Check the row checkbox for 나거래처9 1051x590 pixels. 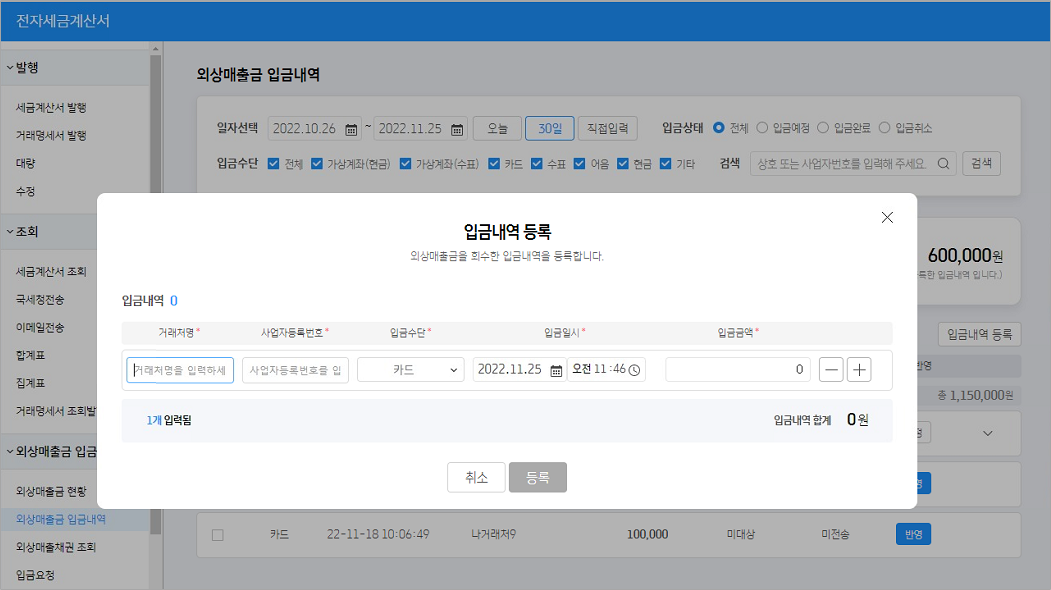pyautogui.click(x=218, y=535)
